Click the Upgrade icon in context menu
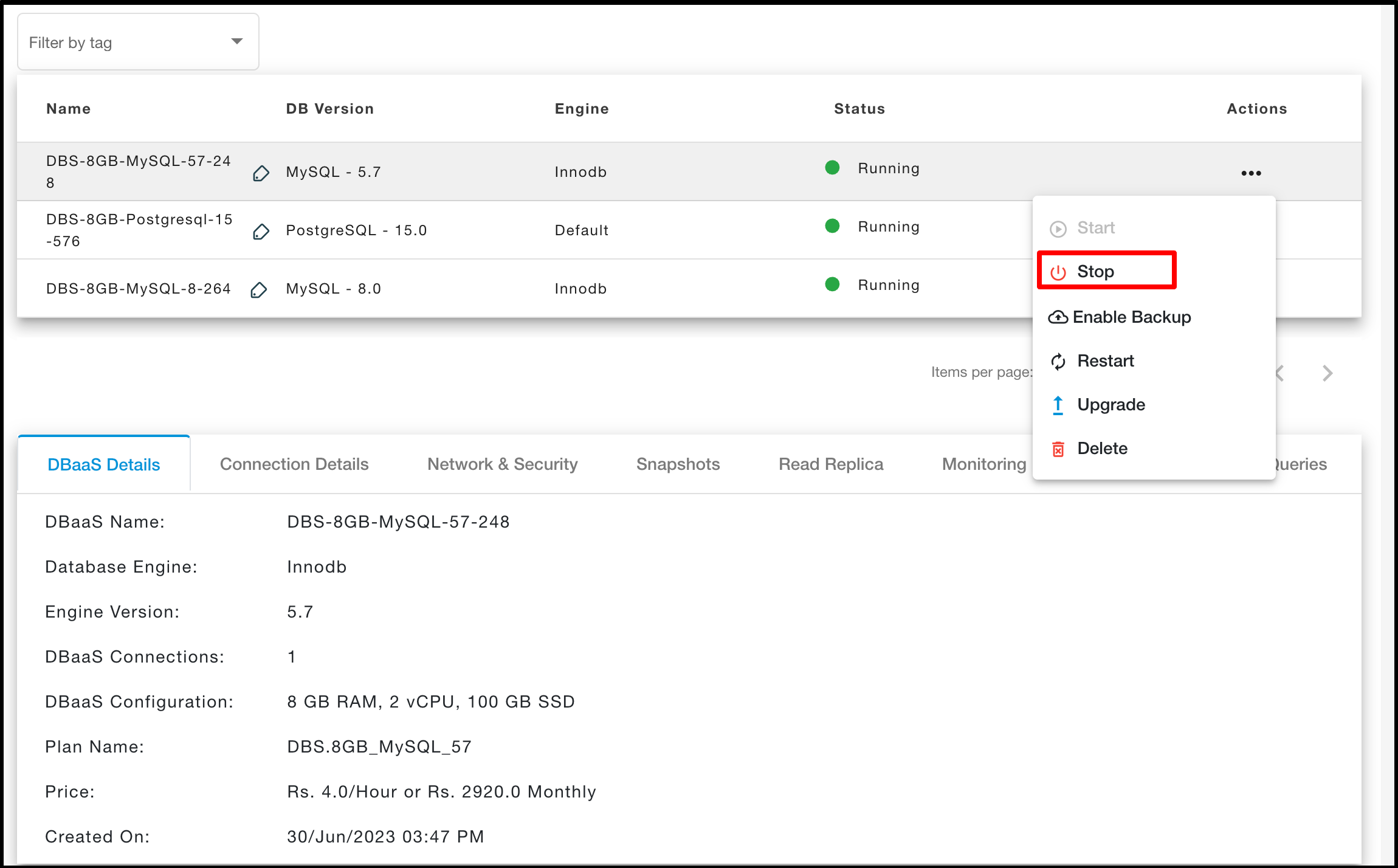1398x868 pixels. pyautogui.click(x=1056, y=404)
